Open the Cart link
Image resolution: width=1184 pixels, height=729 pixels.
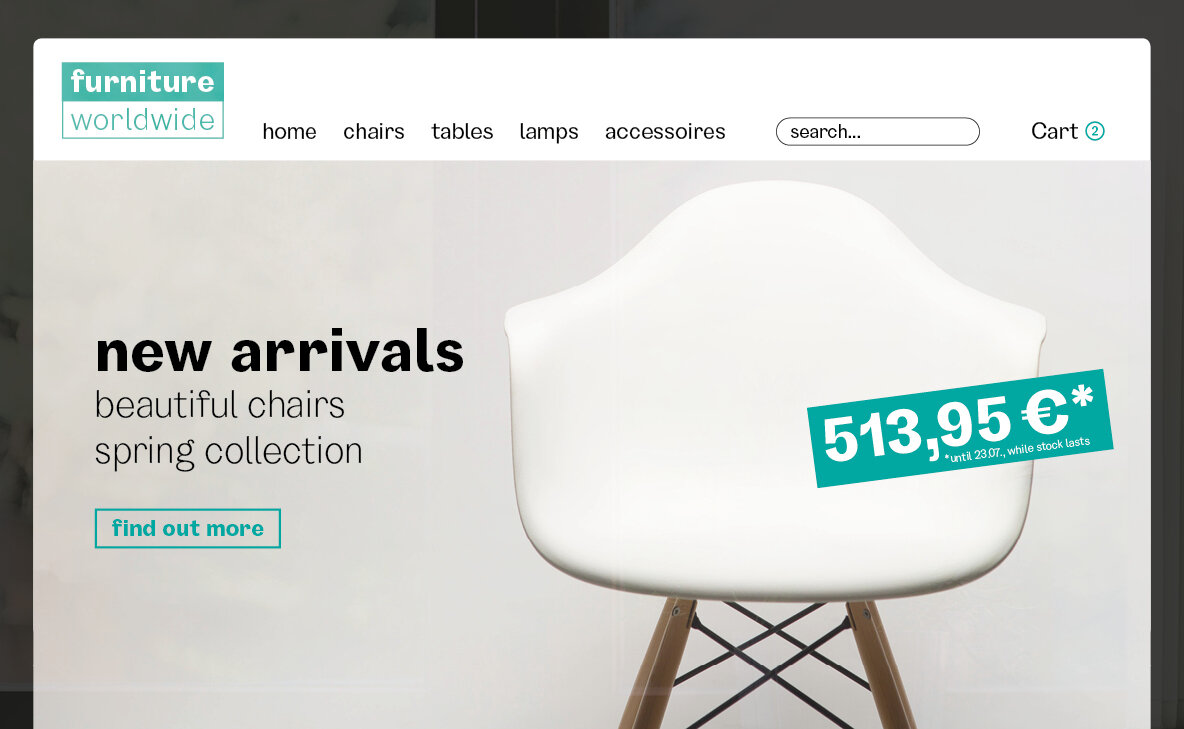[1054, 131]
